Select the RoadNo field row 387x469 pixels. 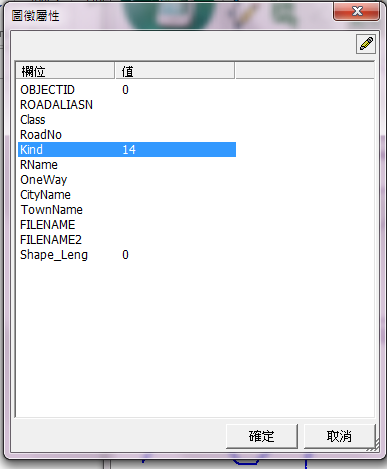(x=127, y=135)
